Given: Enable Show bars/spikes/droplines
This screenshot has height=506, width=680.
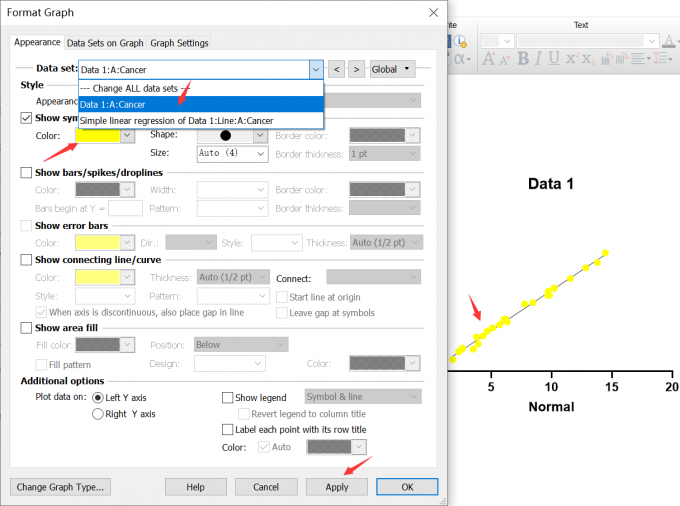Looking at the screenshot, I should (x=26, y=173).
